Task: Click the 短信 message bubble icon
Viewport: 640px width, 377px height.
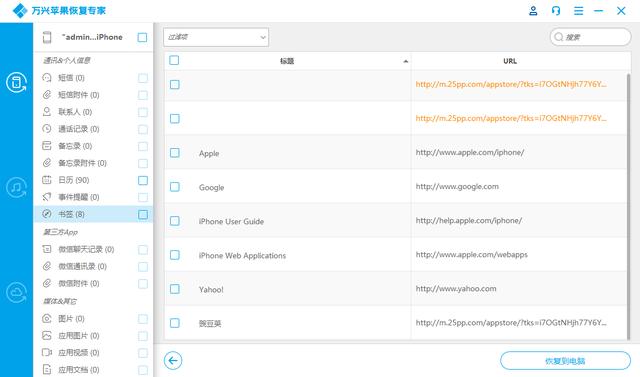Action: click(47, 78)
